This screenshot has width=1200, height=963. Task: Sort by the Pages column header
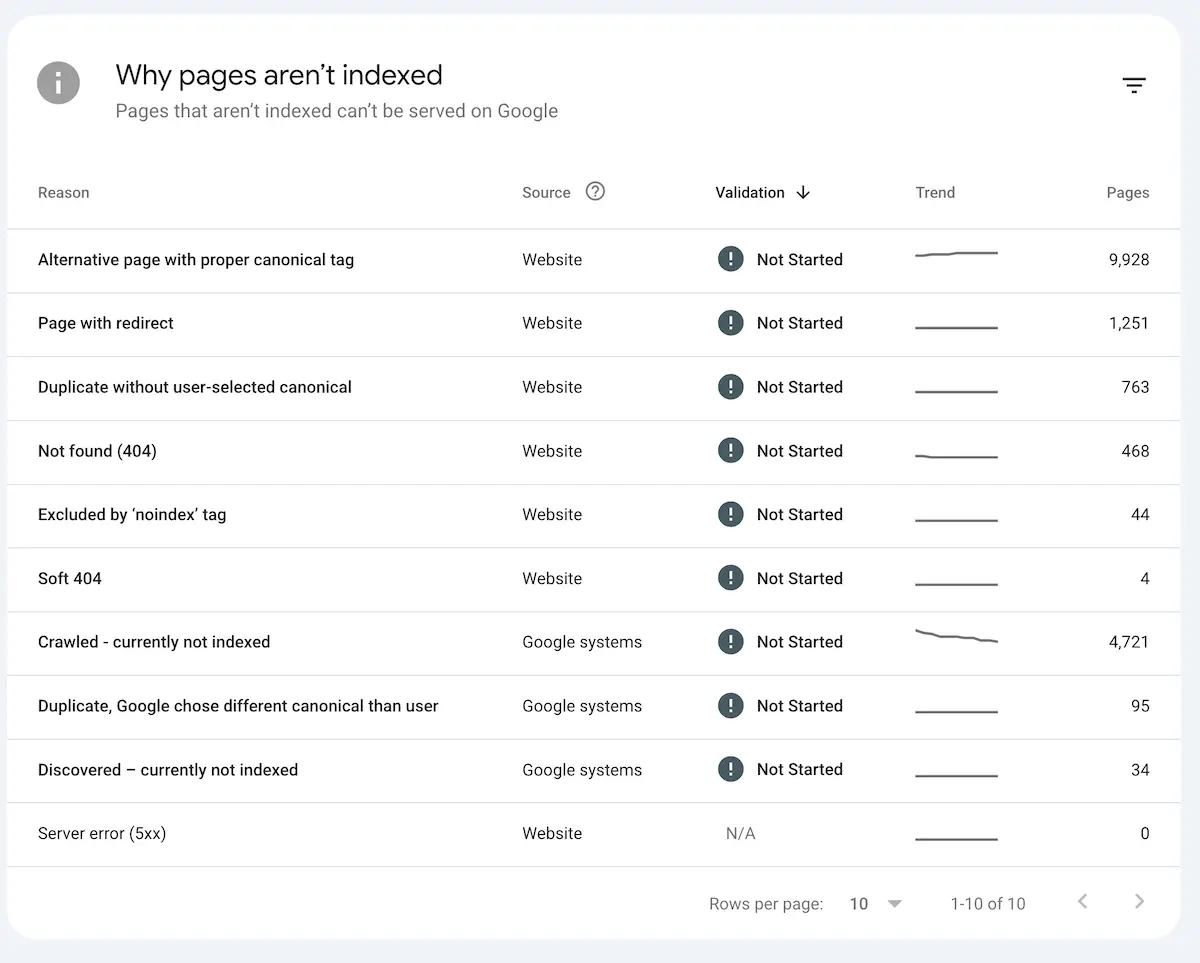pyautogui.click(x=1128, y=193)
